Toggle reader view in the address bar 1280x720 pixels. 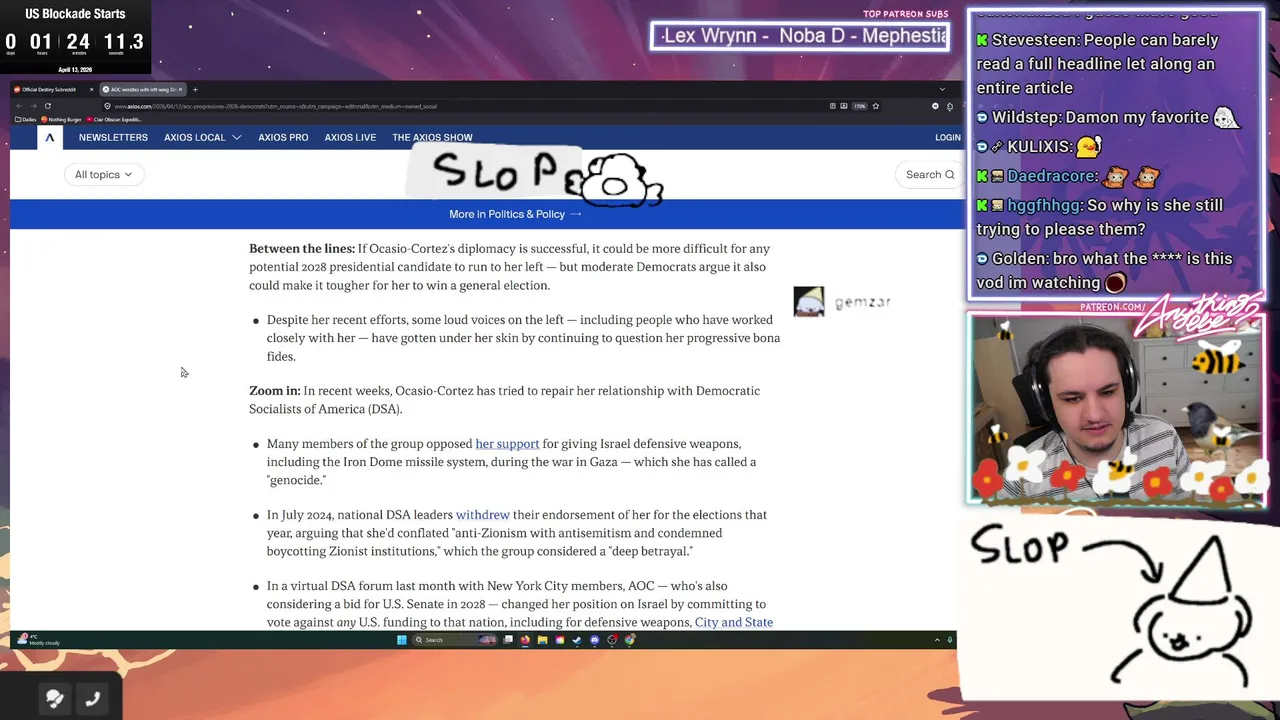832,106
